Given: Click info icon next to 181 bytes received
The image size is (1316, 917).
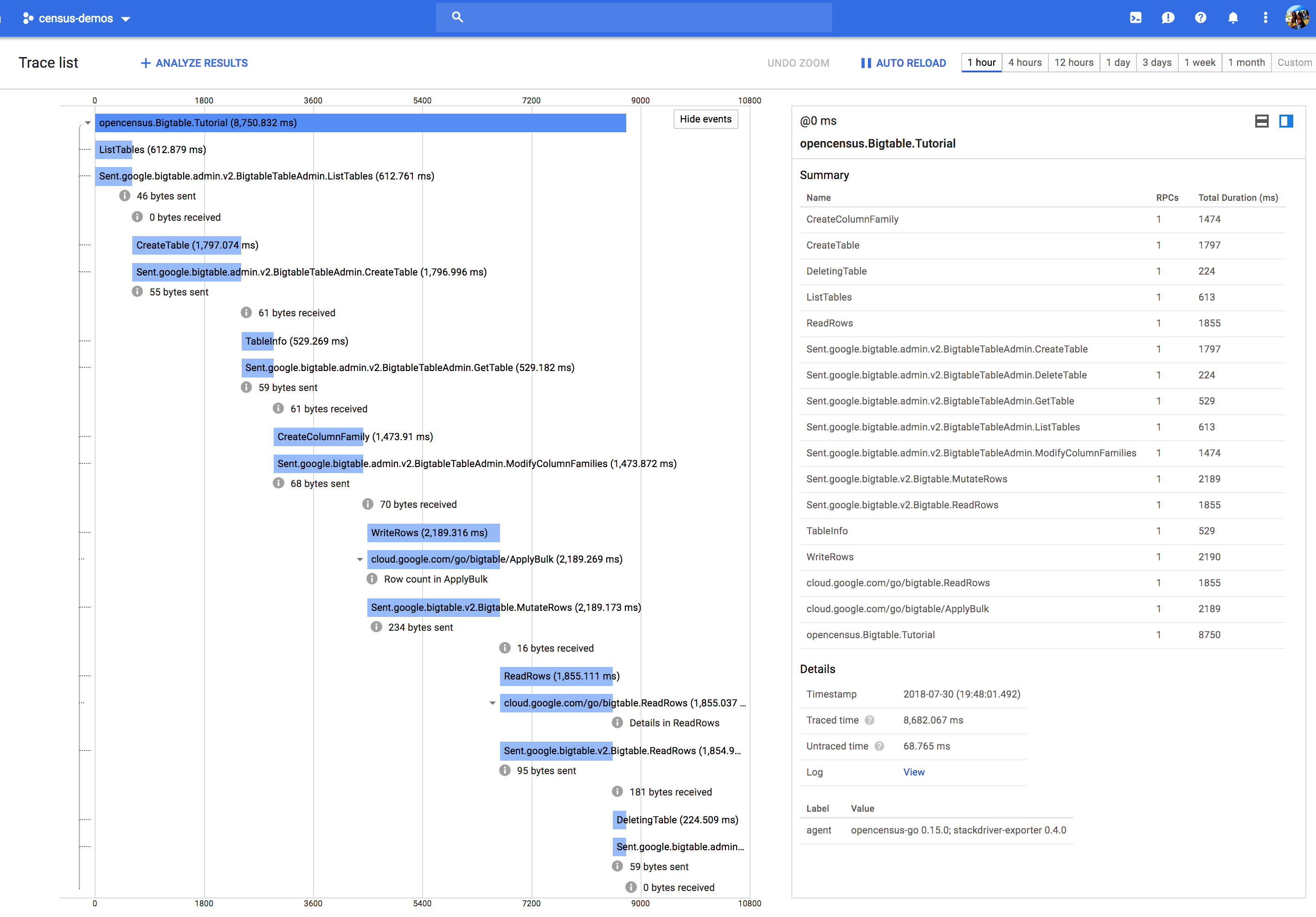Looking at the screenshot, I should click(617, 791).
